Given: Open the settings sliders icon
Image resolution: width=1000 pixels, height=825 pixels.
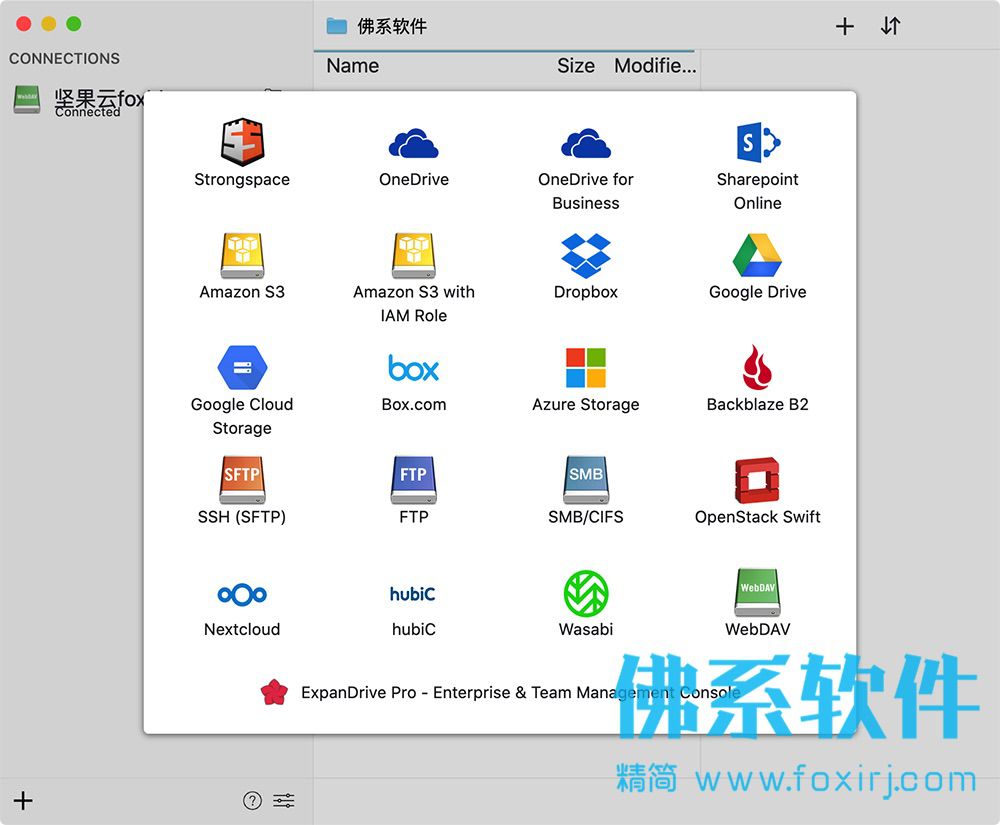Looking at the screenshot, I should point(284,800).
